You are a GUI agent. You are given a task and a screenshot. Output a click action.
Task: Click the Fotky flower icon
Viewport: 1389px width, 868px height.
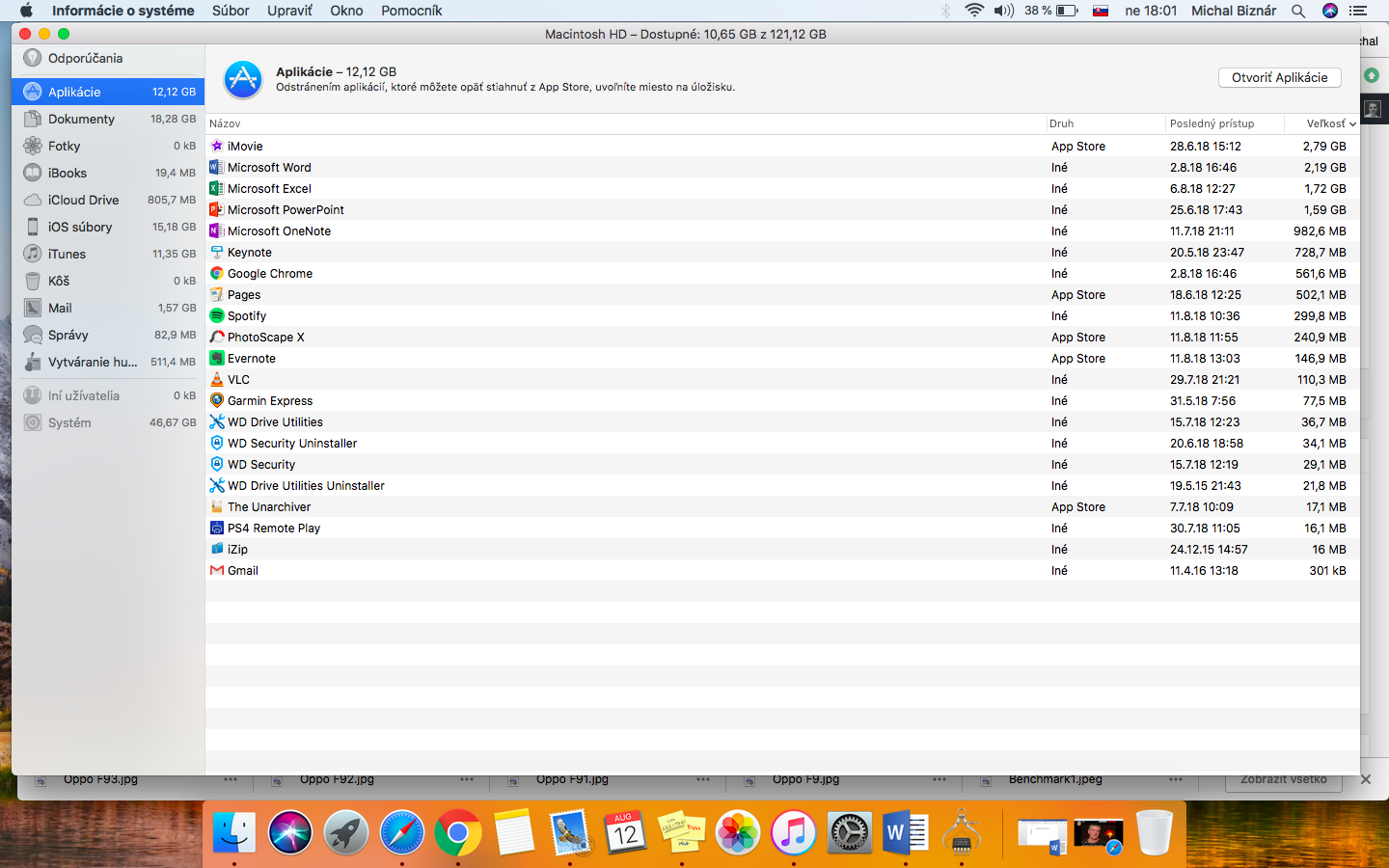click(33, 146)
